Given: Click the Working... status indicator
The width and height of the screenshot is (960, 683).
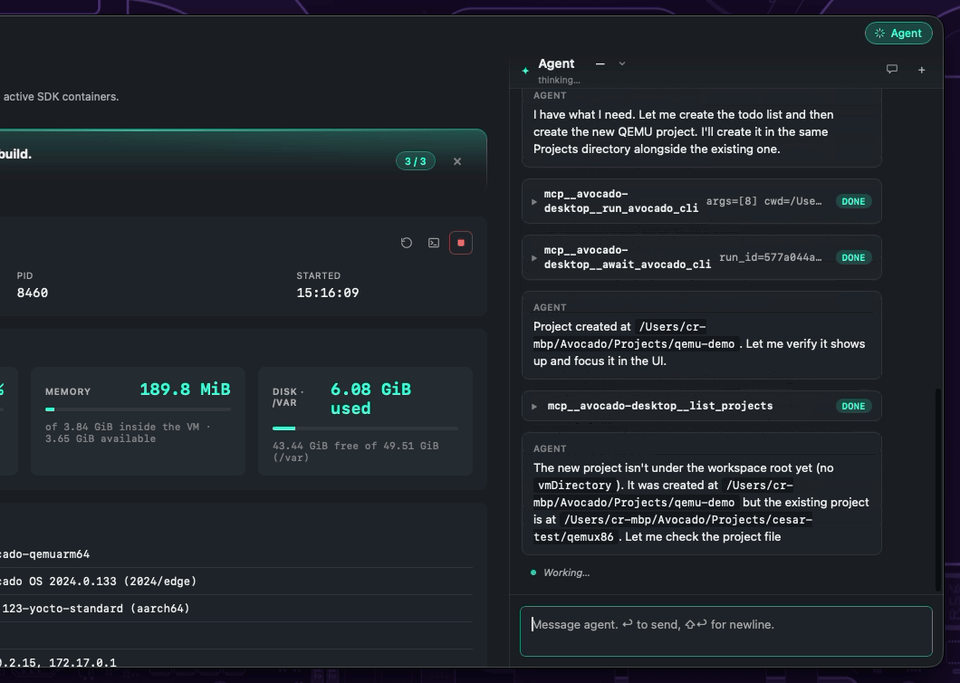Looking at the screenshot, I should 560,573.
